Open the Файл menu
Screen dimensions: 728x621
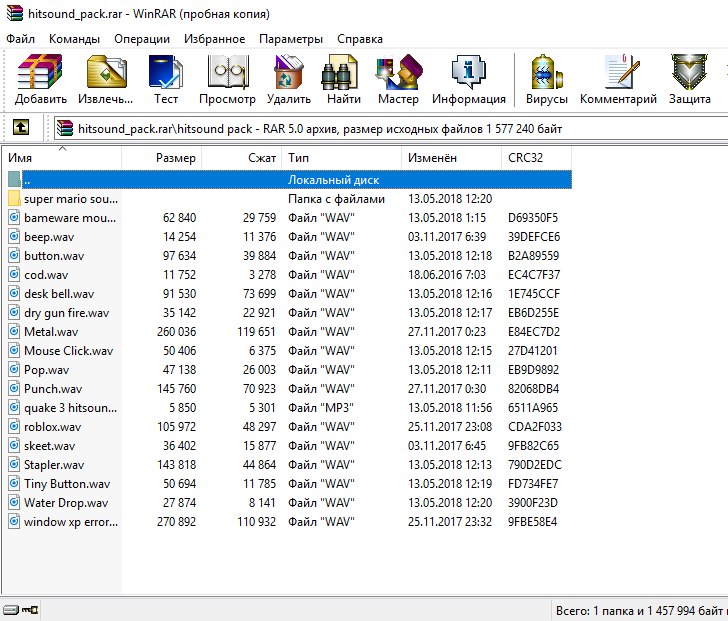click(20, 39)
